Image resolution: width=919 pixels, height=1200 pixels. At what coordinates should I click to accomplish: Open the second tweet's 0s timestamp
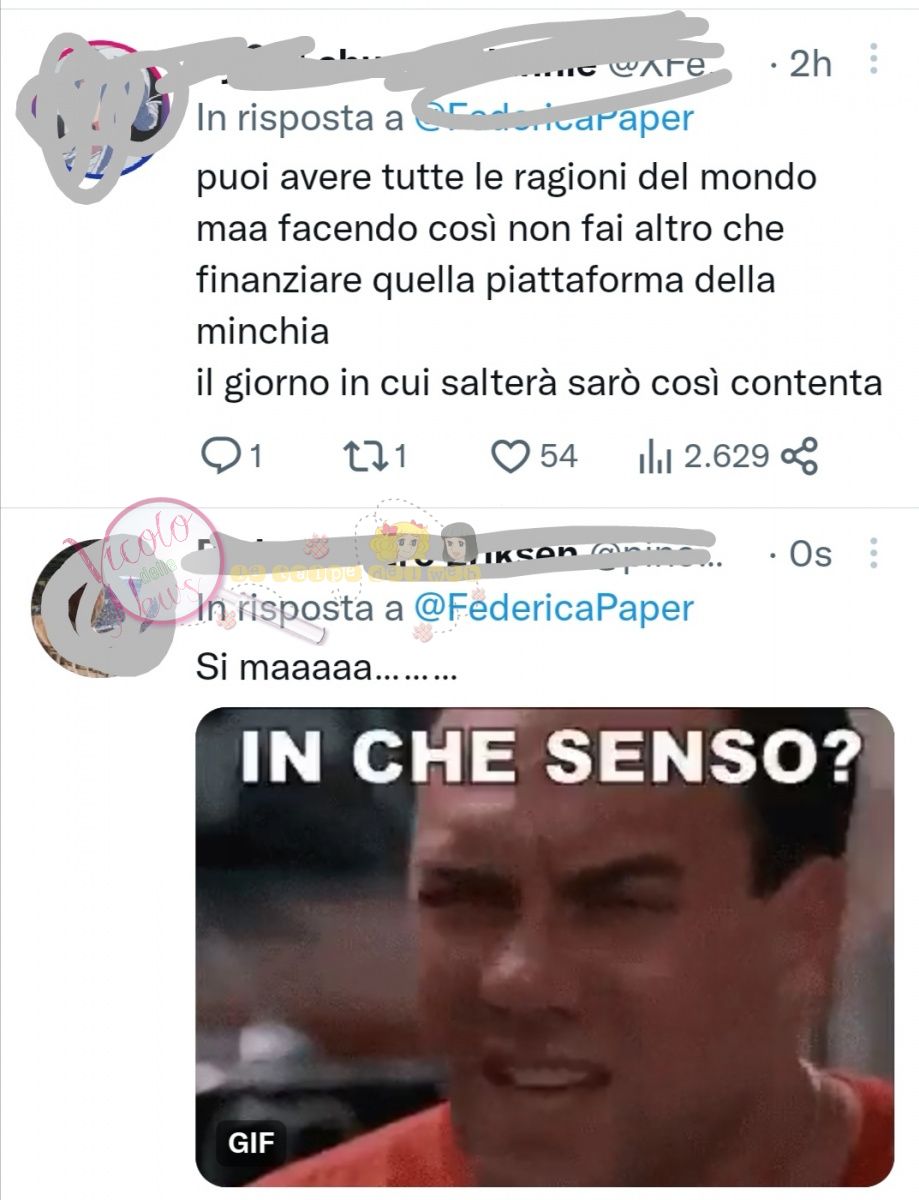pos(810,553)
